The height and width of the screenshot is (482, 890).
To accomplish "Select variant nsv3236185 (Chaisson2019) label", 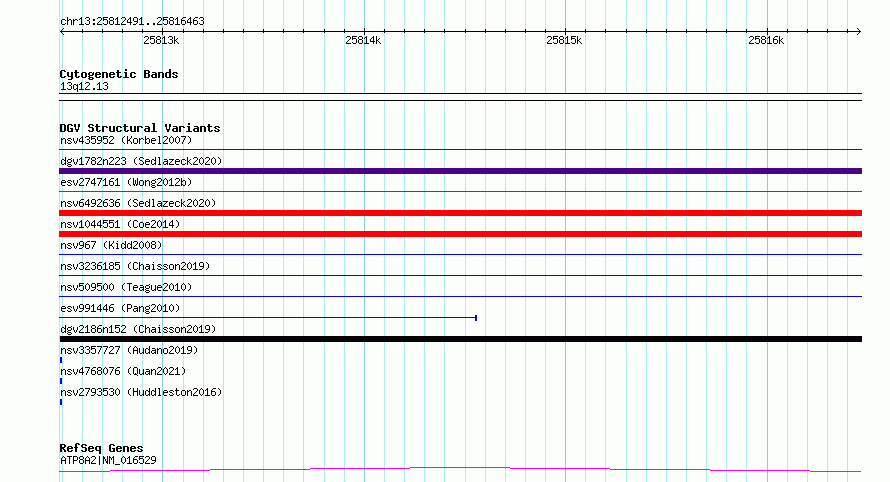I will (135, 266).
